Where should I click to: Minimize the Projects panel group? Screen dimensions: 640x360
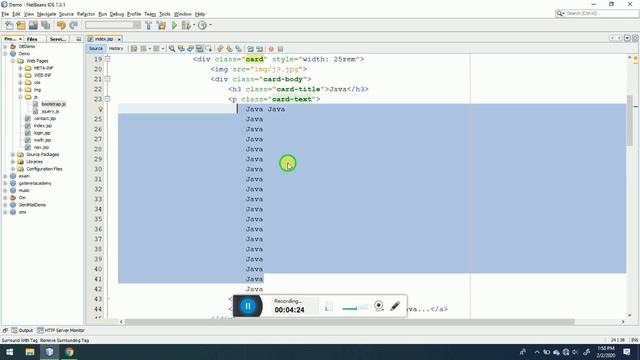click(x=78, y=39)
